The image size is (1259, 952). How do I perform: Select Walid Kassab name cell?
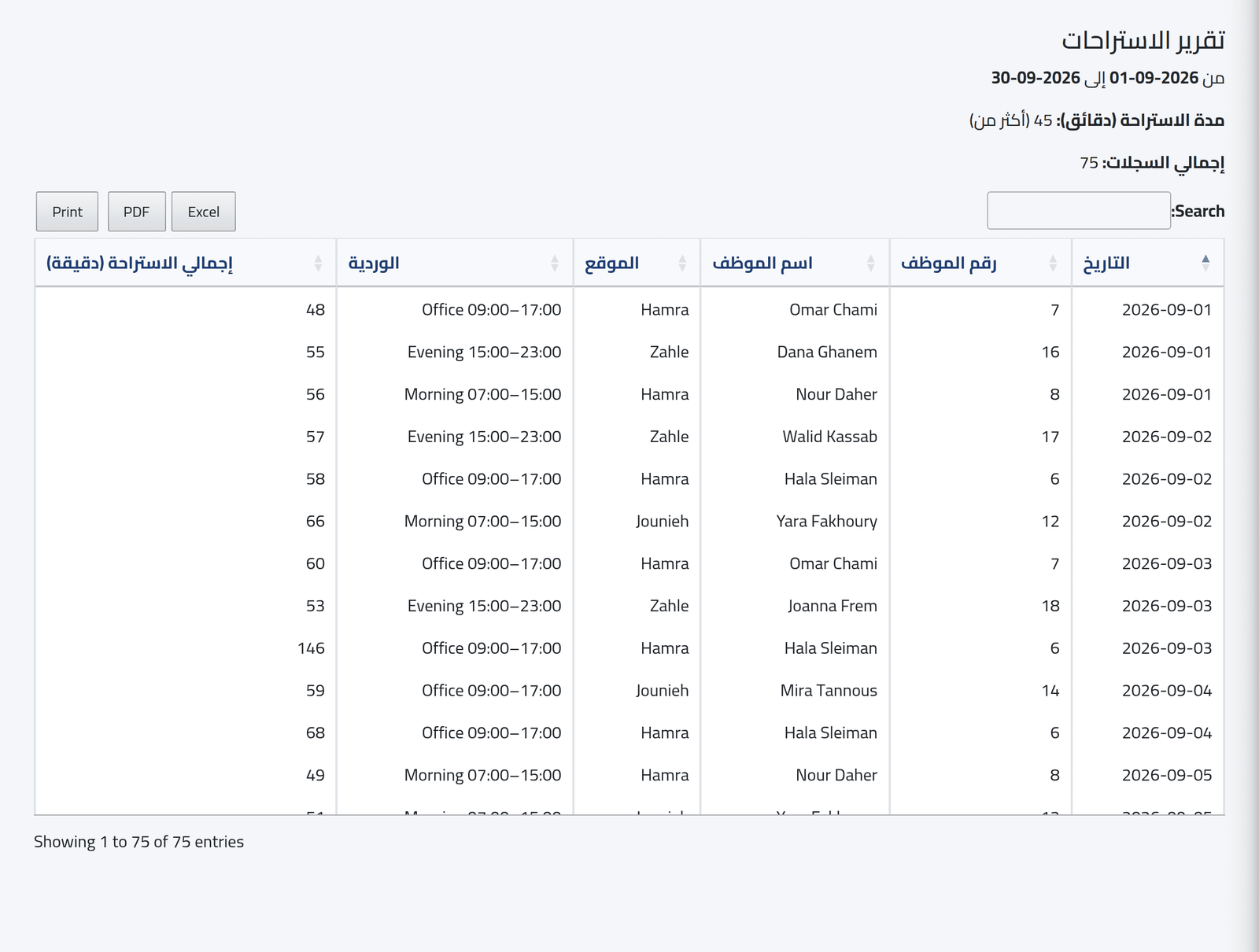(x=829, y=437)
